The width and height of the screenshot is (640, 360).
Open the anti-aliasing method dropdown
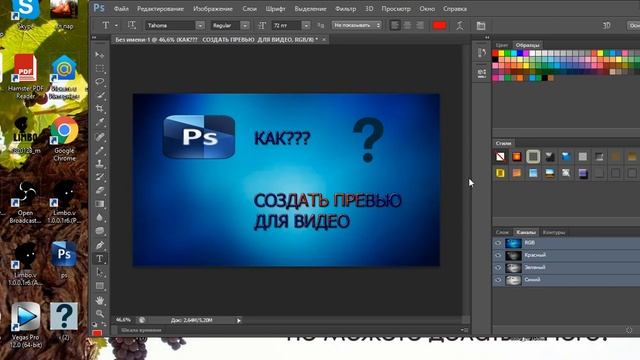point(357,25)
